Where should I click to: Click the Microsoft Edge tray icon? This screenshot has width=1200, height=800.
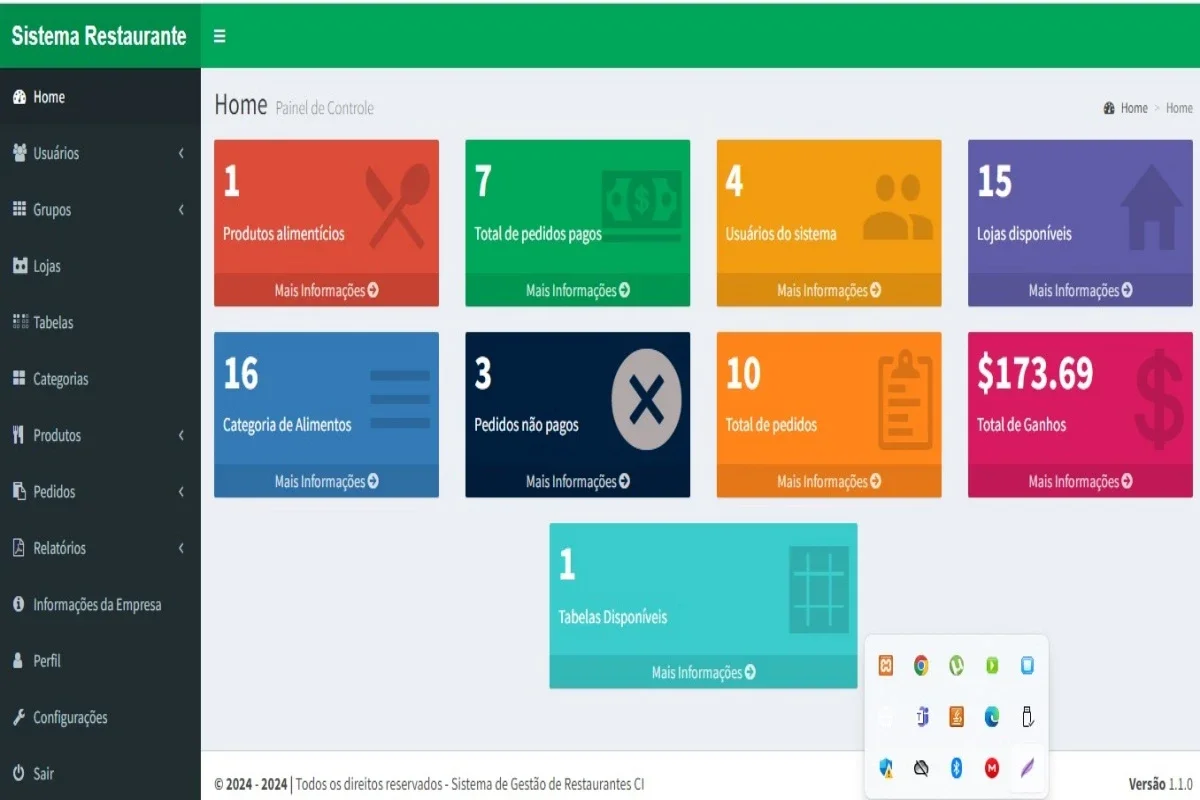992,716
